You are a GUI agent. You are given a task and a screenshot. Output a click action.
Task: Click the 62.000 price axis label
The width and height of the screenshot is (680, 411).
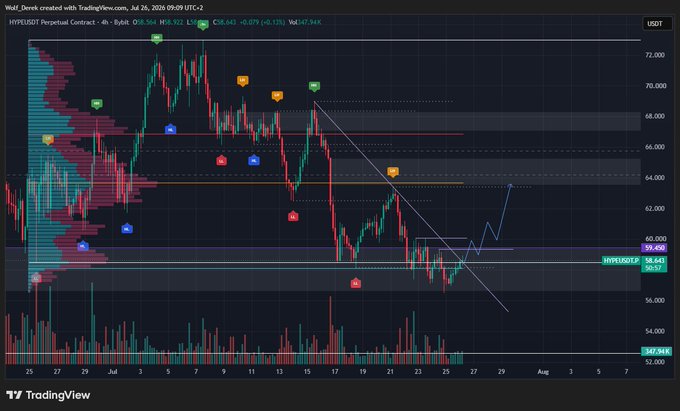pos(655,209)
